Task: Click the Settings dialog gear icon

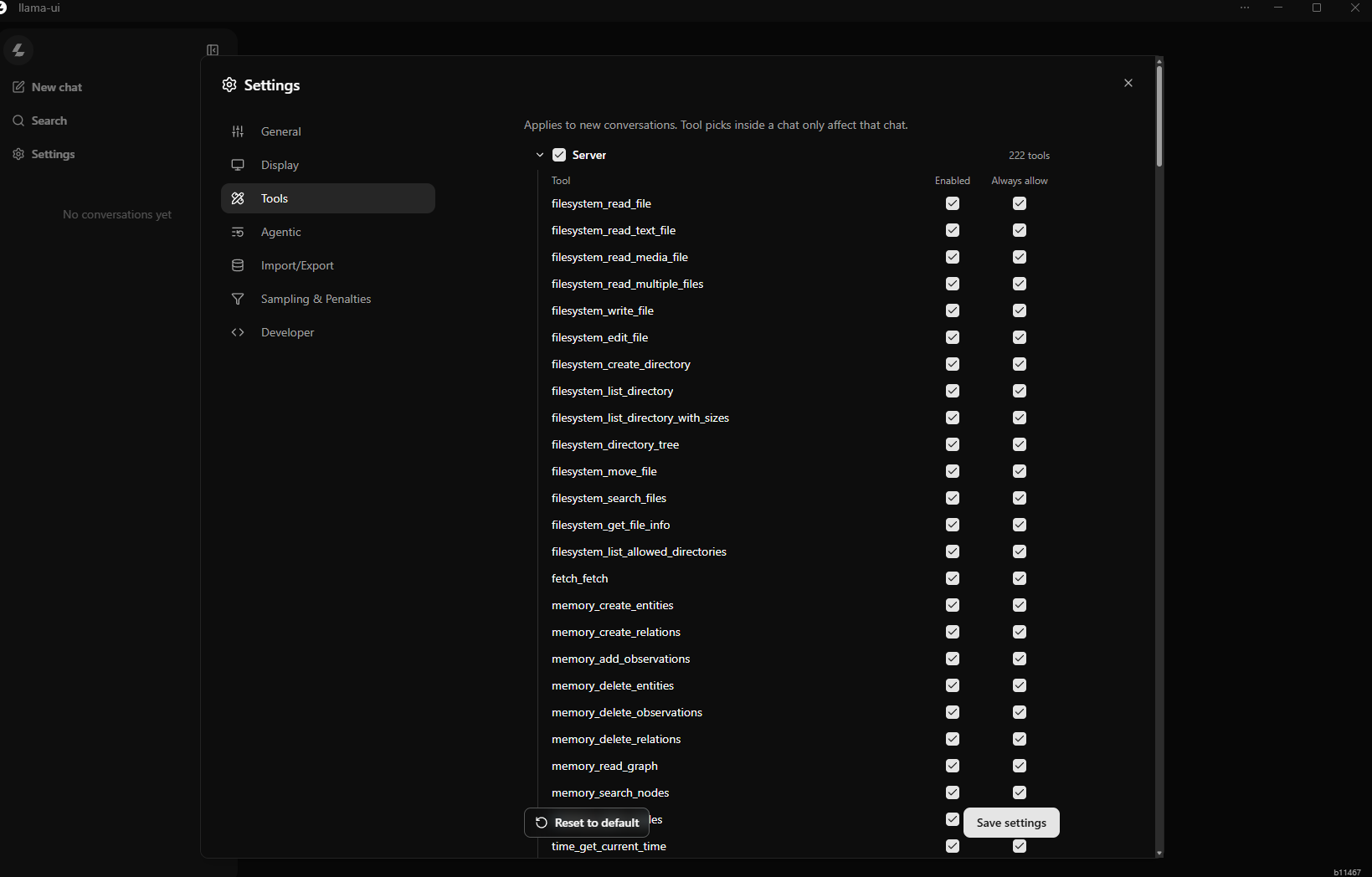Action: tap(229, 85)
